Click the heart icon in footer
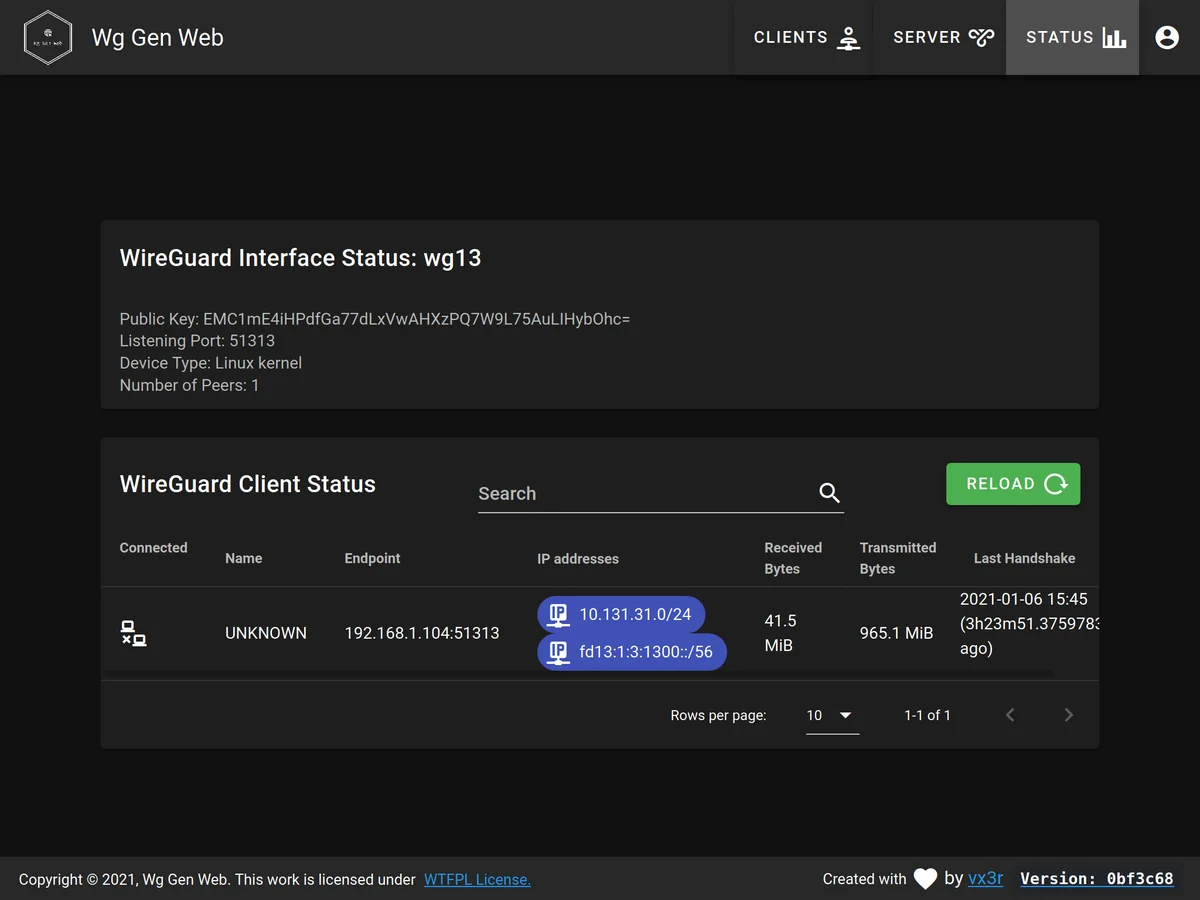Image resolution: width=1200 pixels, height=900 pixels. [x=925, y=879]
